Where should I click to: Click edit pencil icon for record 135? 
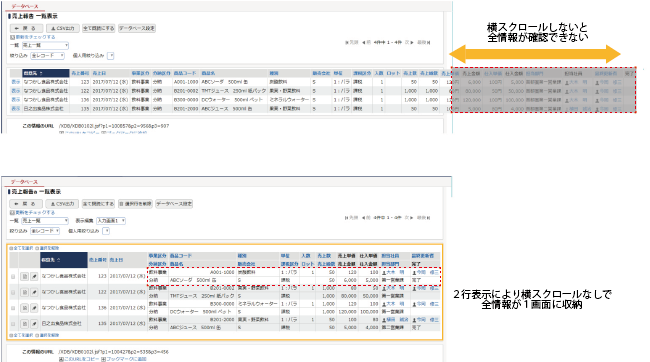(x=34, y=323)
